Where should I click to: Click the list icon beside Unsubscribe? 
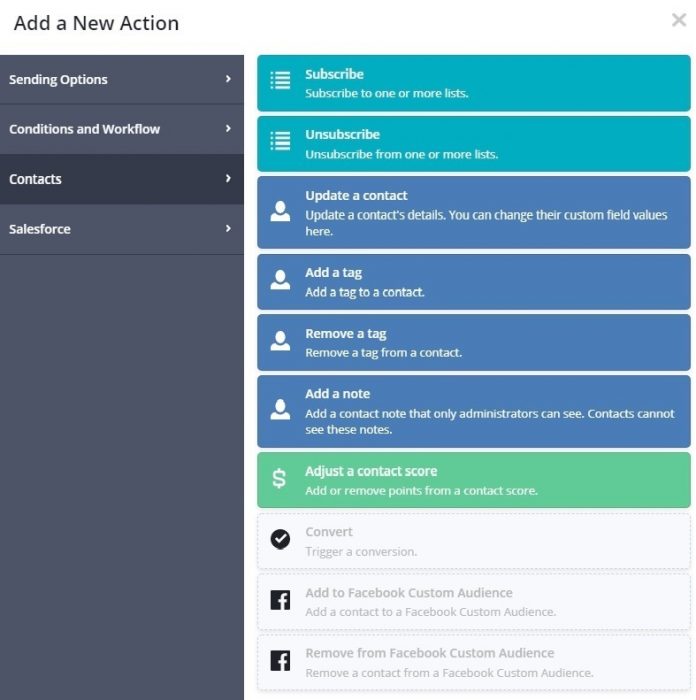(281, 142)
